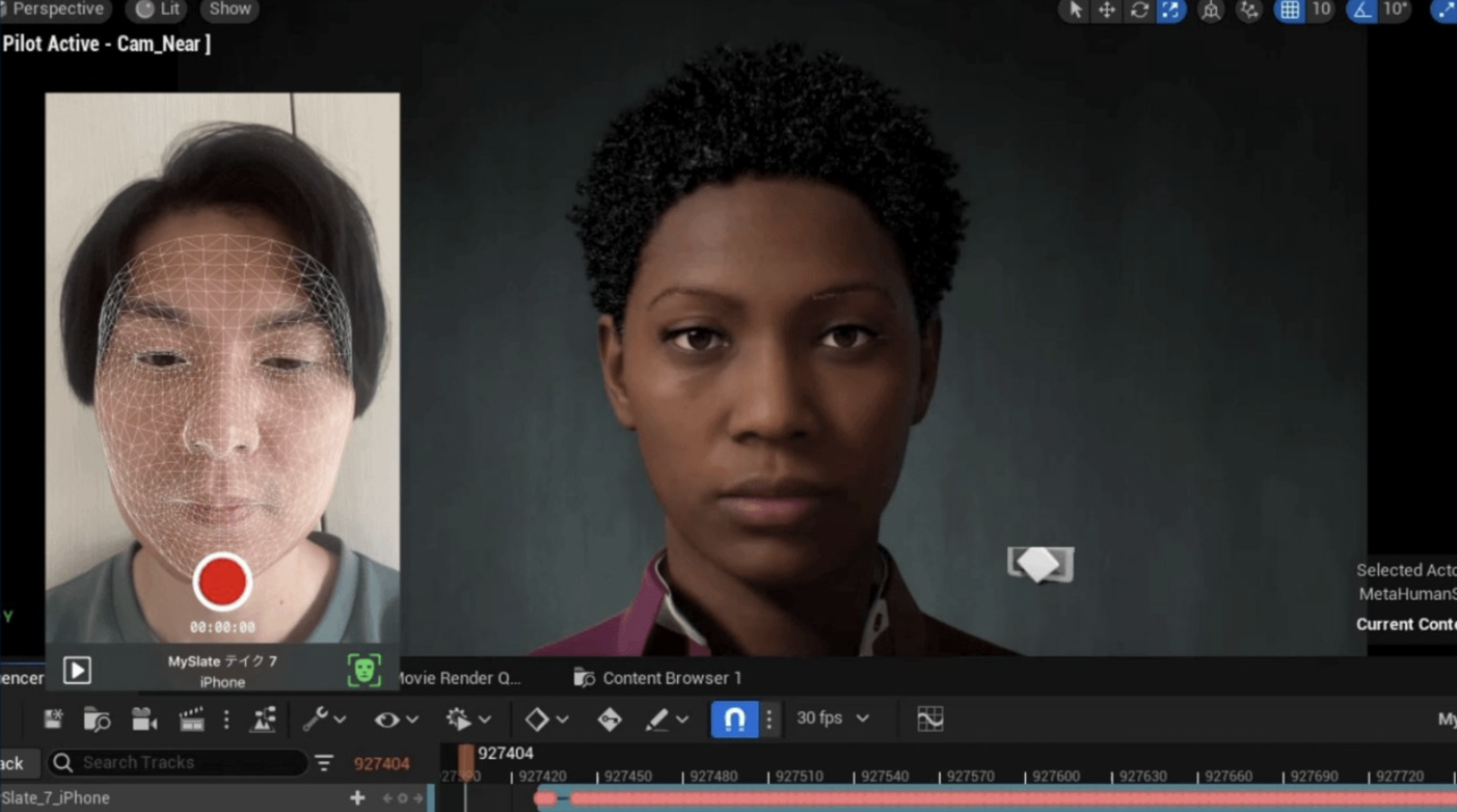Open the MySlate take 7 slate label
This screenshot has height=812, width=1457.
[222, 662]
